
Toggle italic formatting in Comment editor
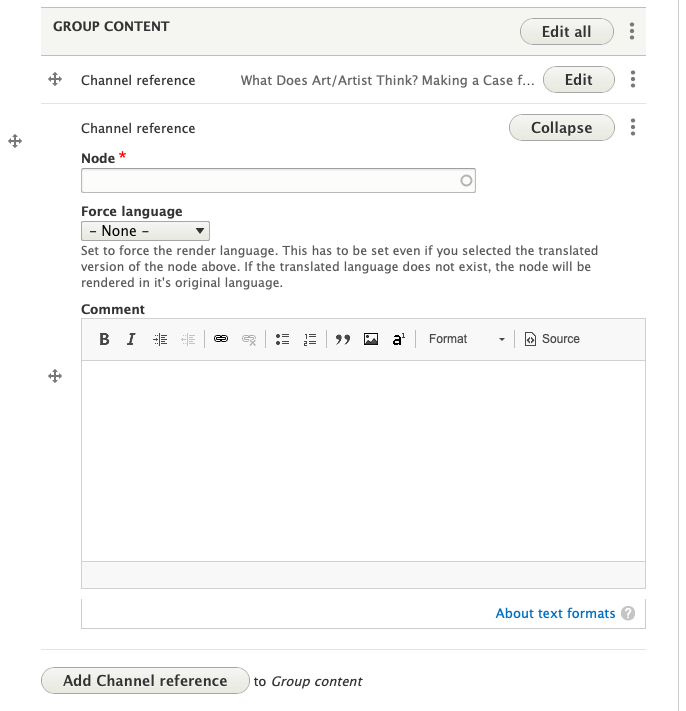(131, 339)
